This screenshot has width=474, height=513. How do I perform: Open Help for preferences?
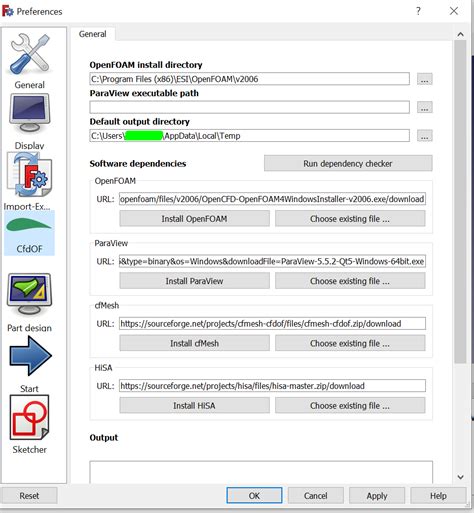pos(438,496)
